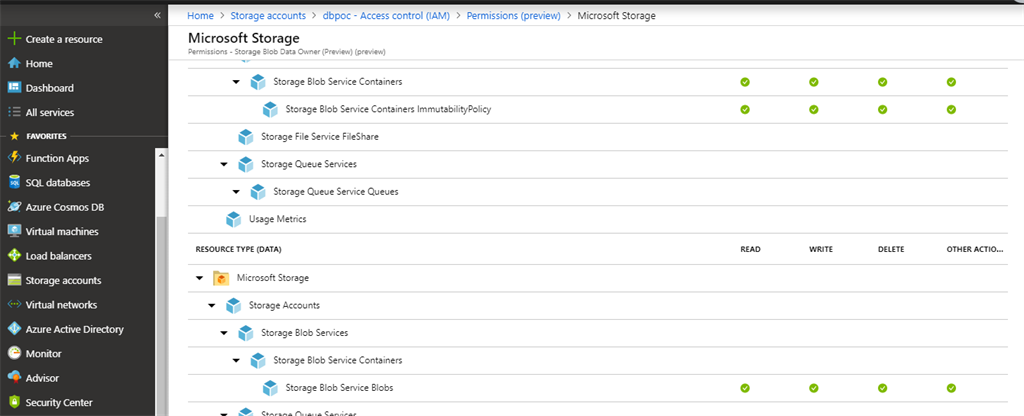Click the Azure Cosmos DB icon

[x=14, y=207]
